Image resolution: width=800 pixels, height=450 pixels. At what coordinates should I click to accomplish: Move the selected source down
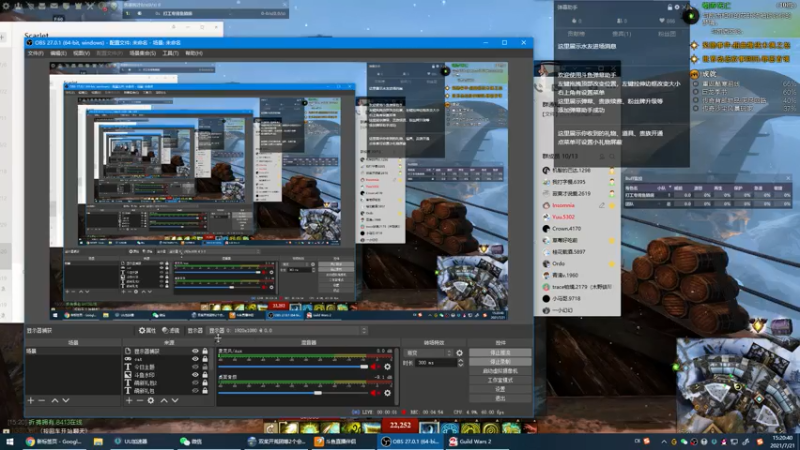point(175,401)
